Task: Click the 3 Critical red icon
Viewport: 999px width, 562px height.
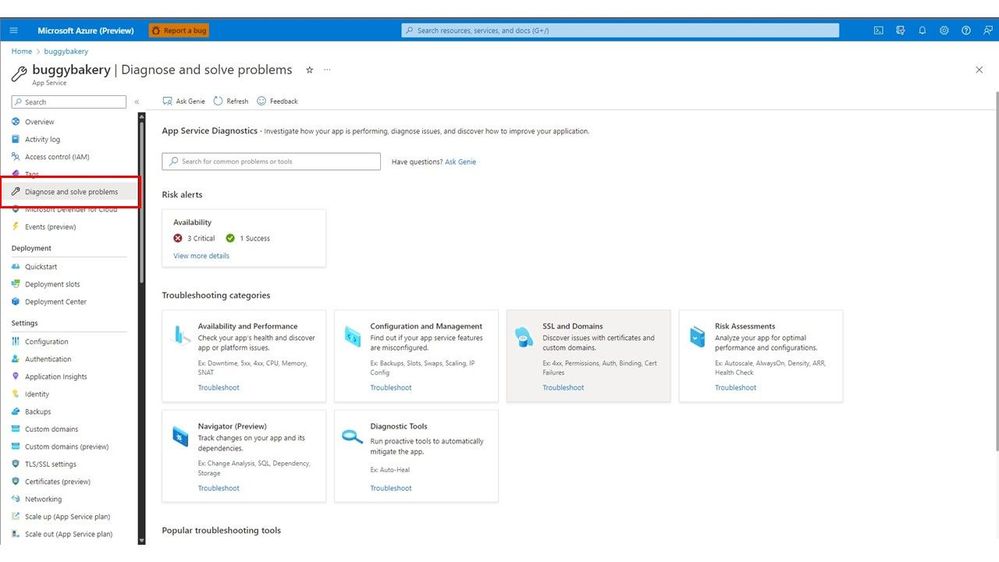Action: [x=178, y=238]
